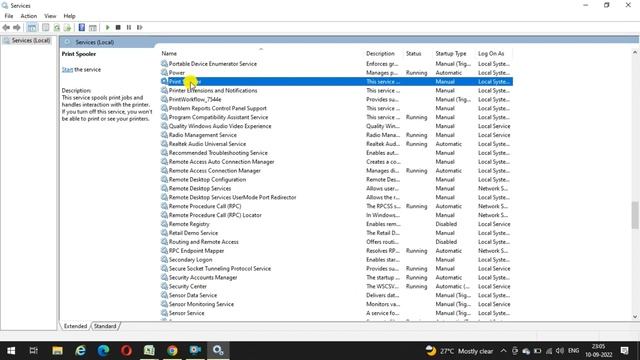
Task: Switch to the Extended tab
Action: click(76, 326)
